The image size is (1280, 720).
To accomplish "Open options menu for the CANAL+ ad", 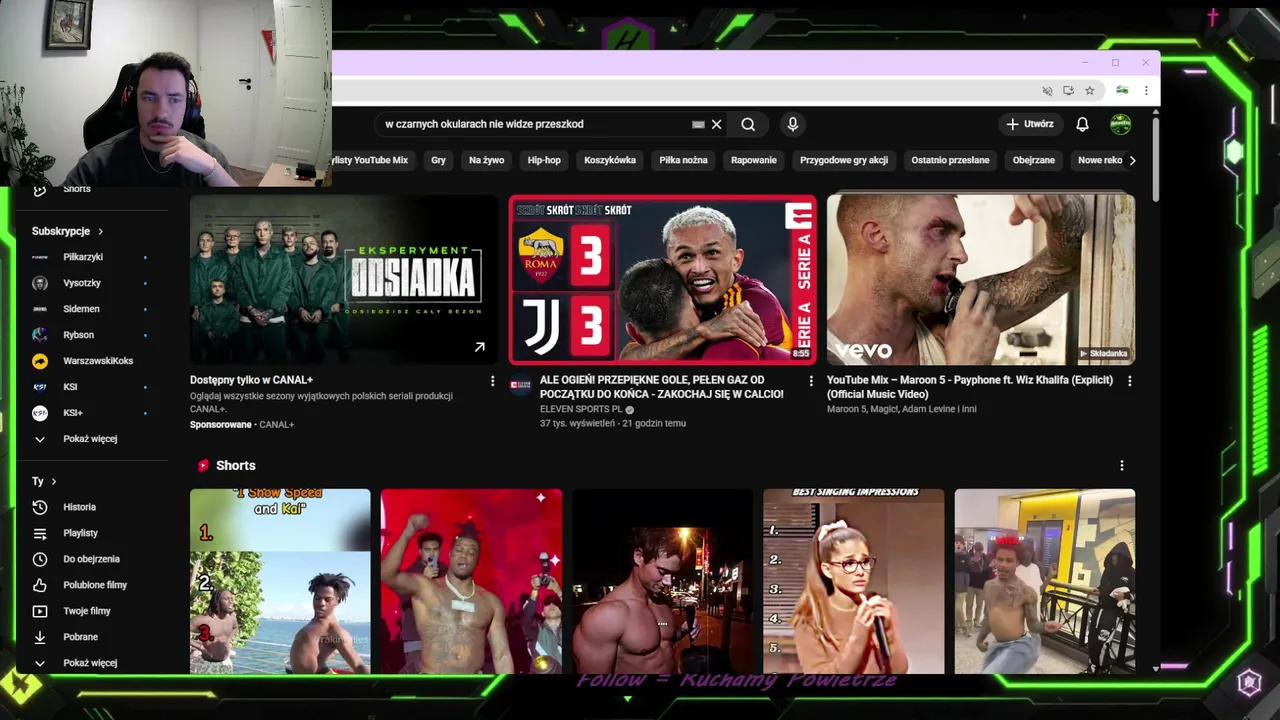I will point(492,381).
